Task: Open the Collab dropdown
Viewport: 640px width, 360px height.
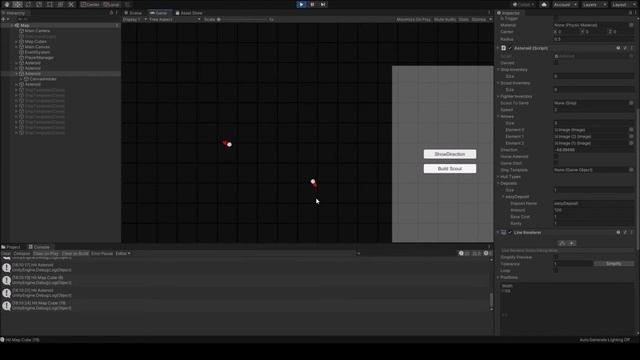Action: 524,4
